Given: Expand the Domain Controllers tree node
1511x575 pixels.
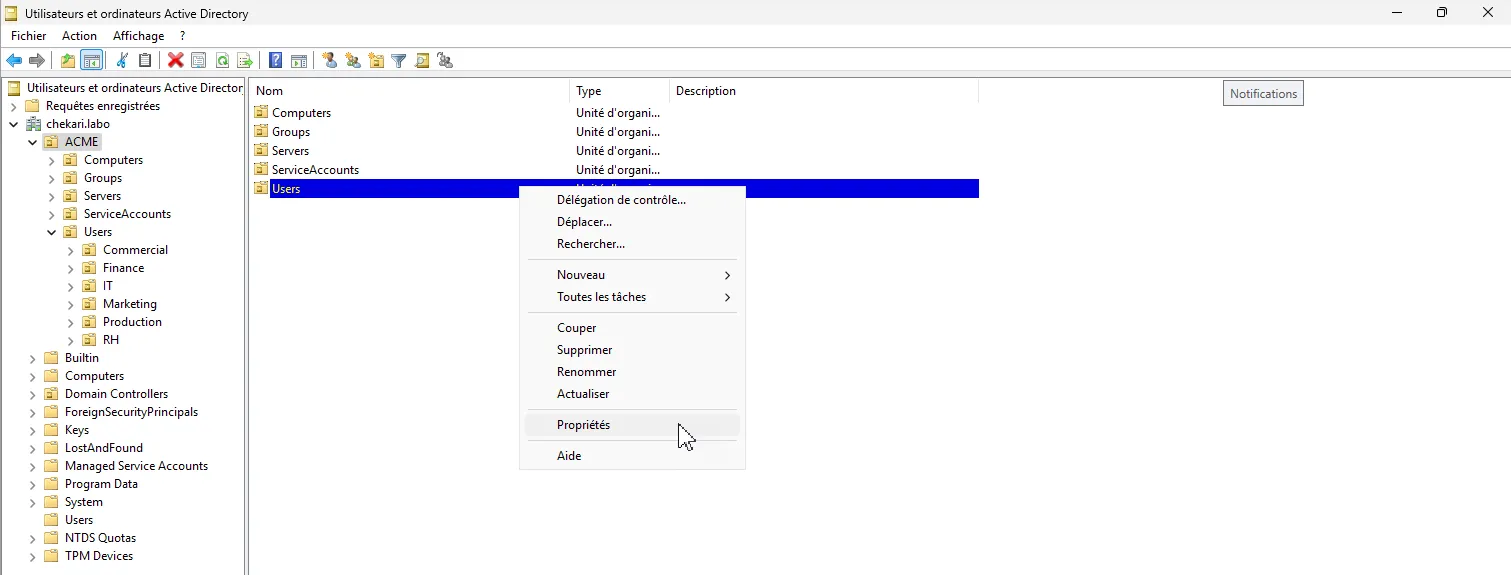Looking at the screenshot, I should pos(33,394).
